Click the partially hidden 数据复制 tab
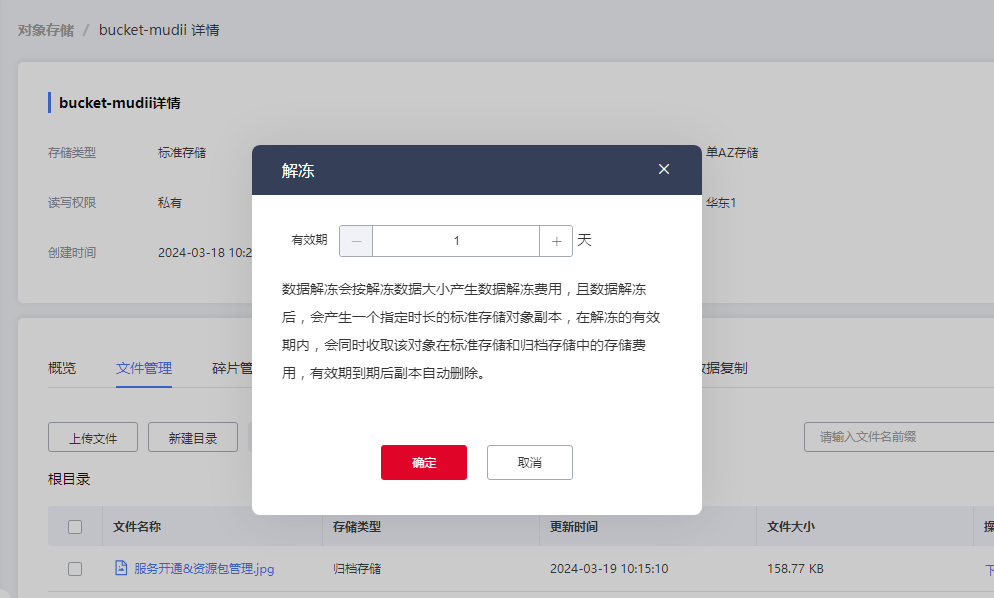994x598 pixels. pos(725,368)
